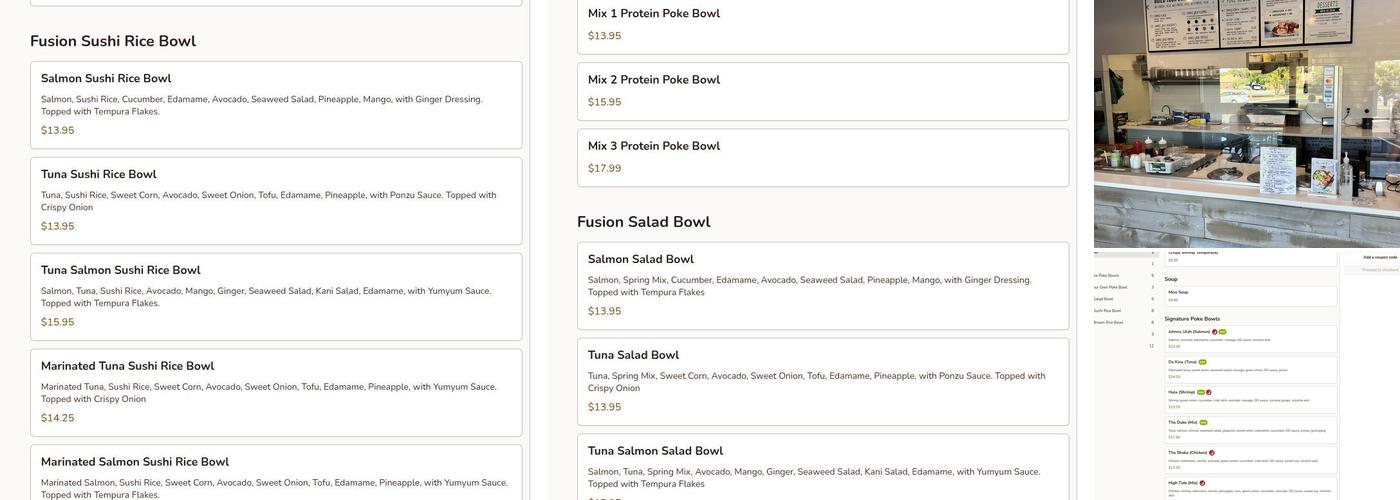The width and height of the screenshot is (1400, 500).
Task: Pick the Marinated Tuna Sushi Rice Bowl title
Action: tap(127, 367)
